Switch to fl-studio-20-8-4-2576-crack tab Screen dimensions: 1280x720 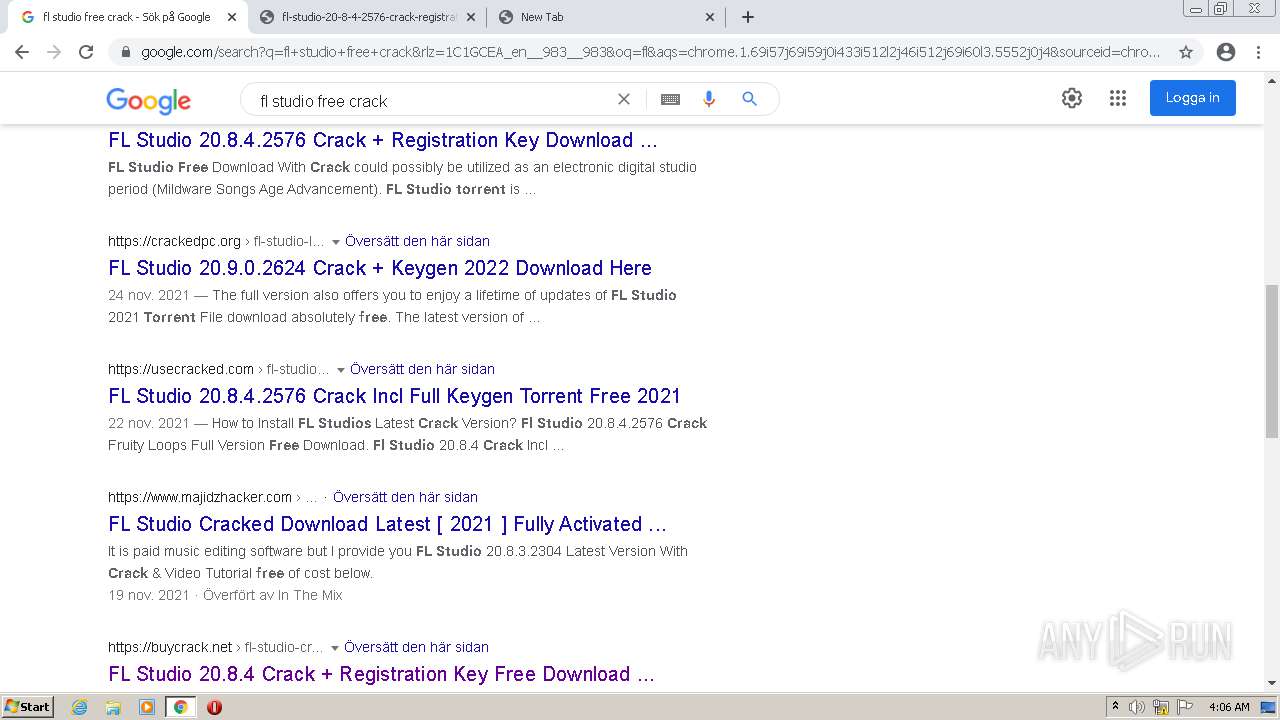point(366,17)
